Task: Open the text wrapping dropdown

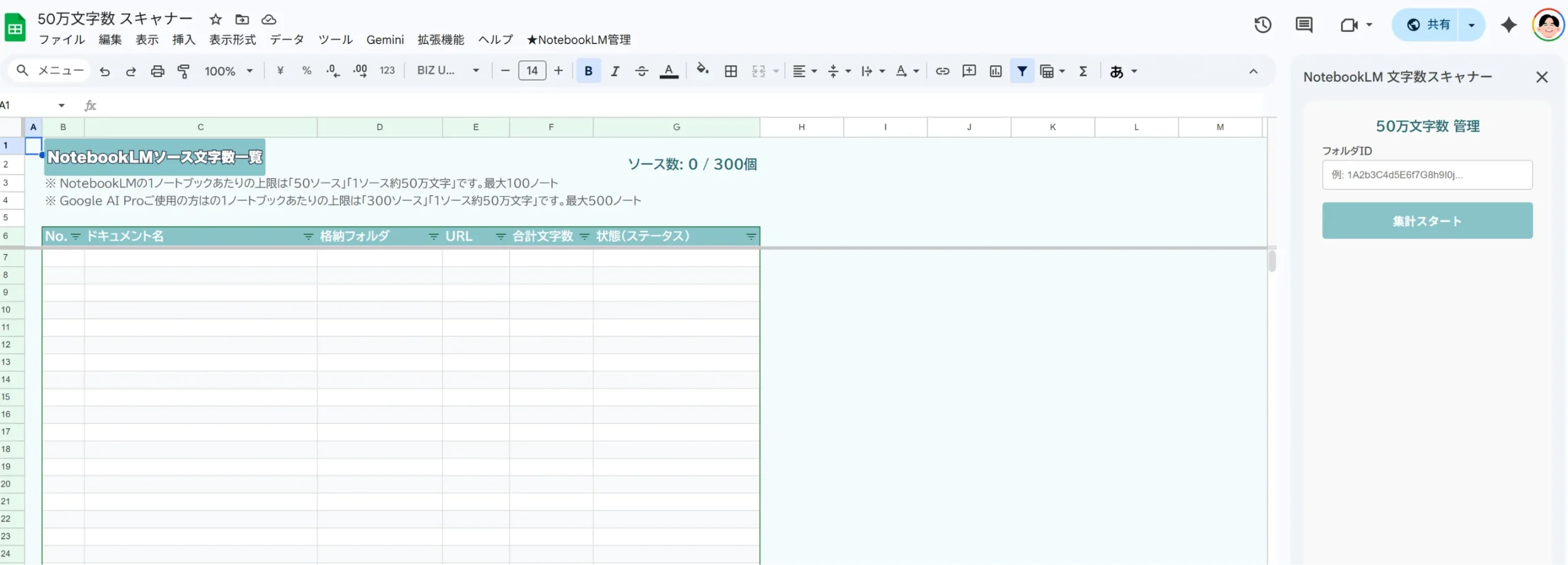Action: 873,71
